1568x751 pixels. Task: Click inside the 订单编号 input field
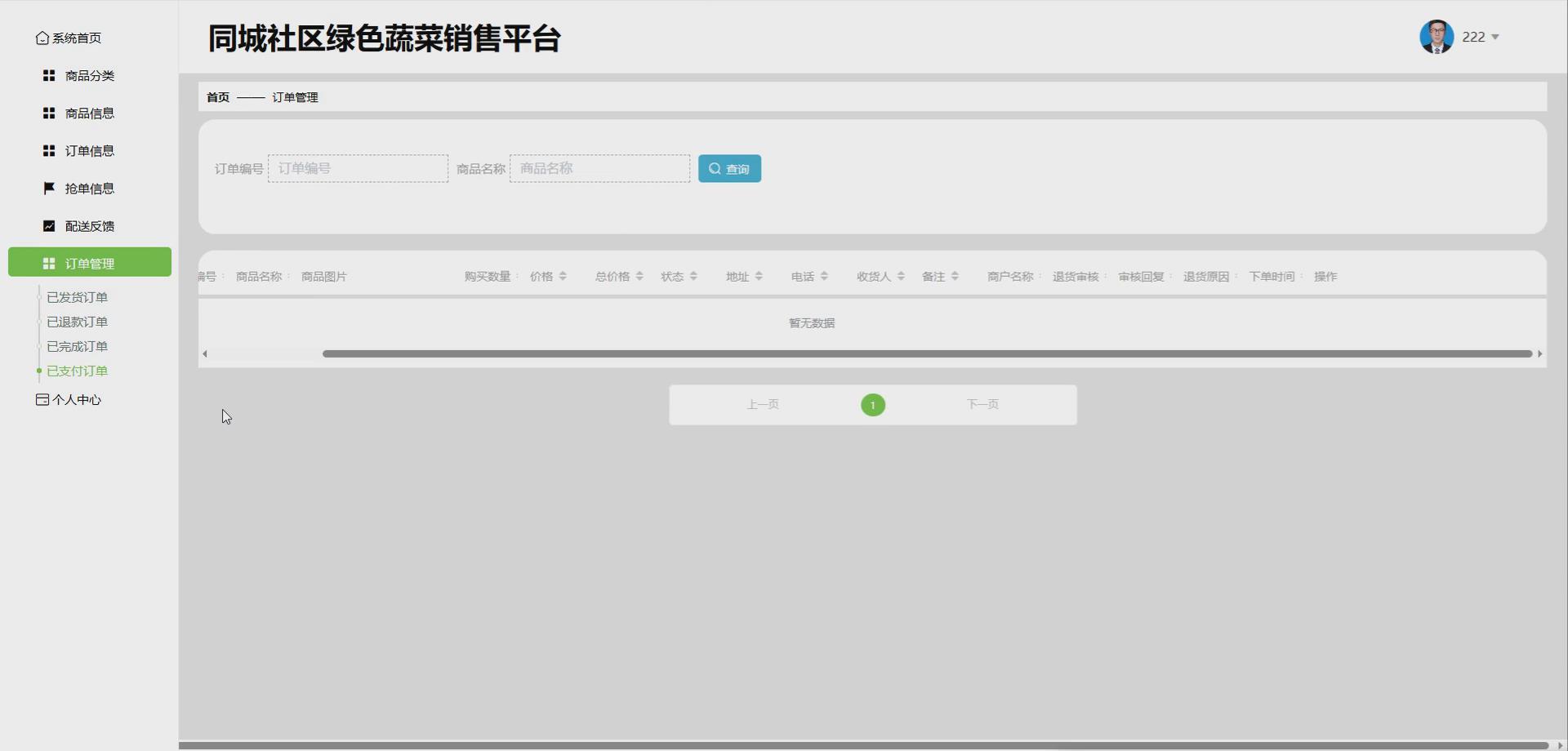358,168
